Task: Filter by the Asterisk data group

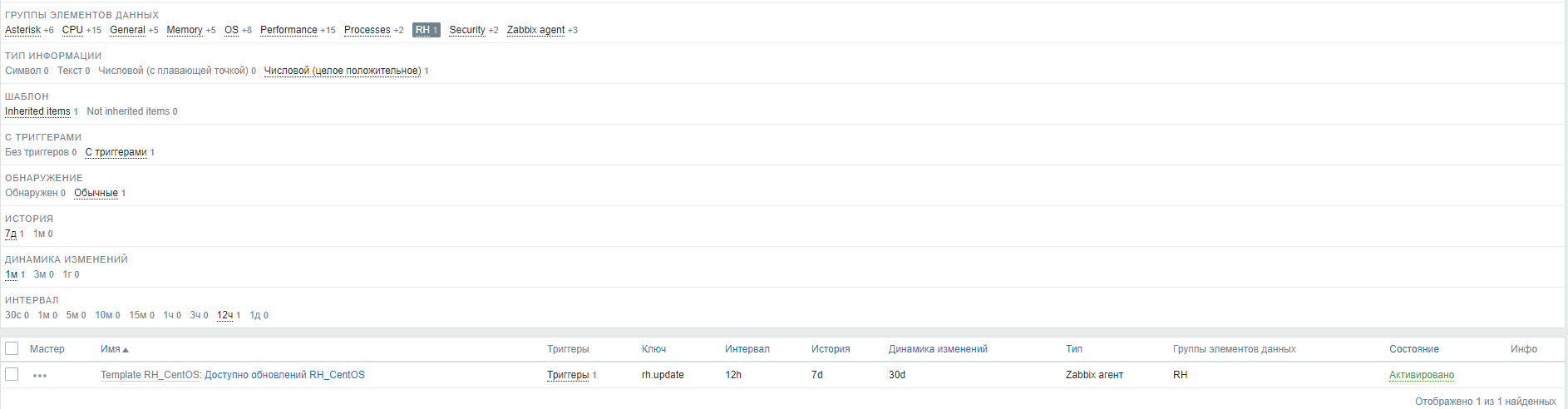Action: 22,30
